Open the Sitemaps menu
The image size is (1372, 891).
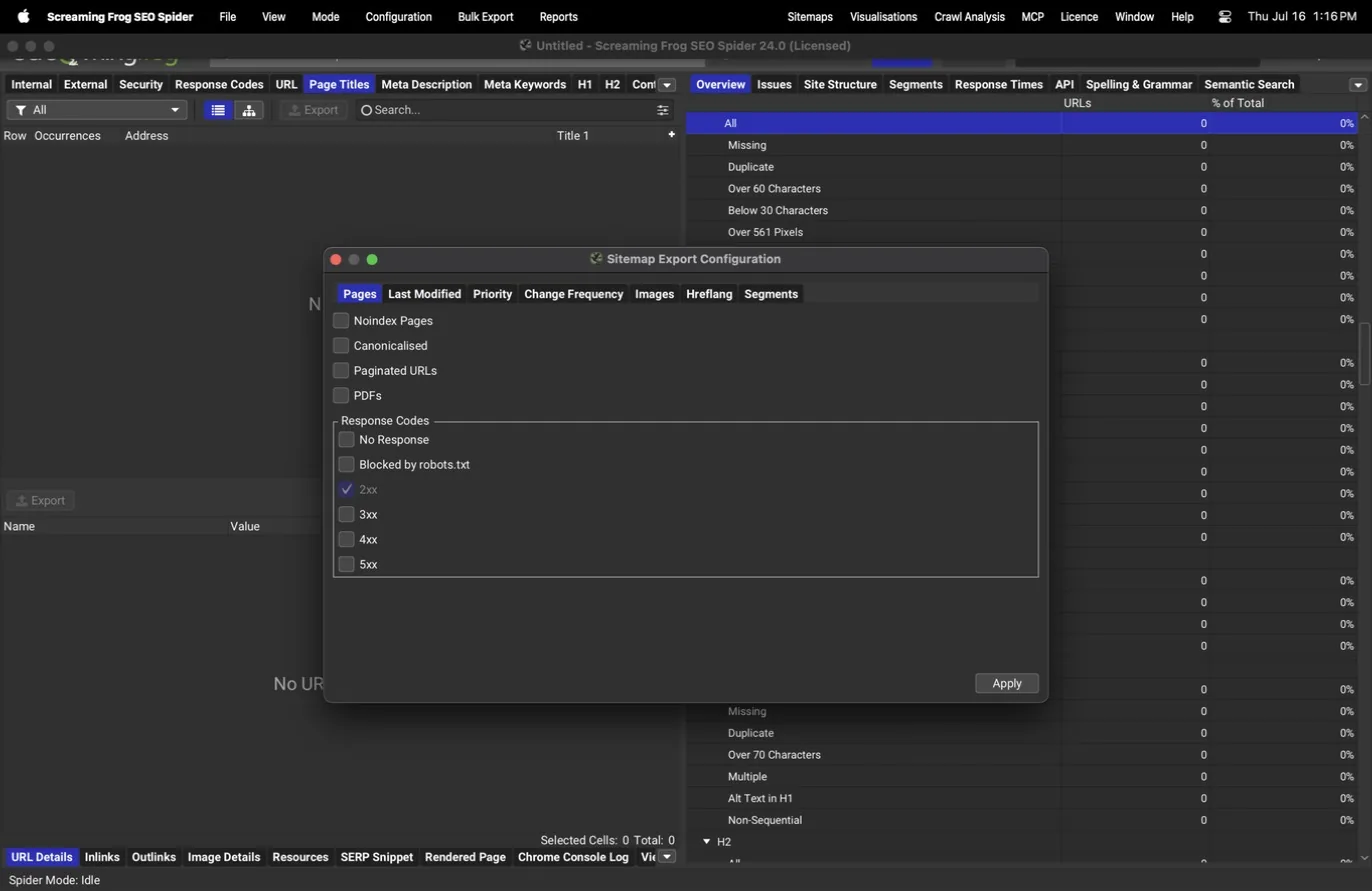click(x=810, y=17)
